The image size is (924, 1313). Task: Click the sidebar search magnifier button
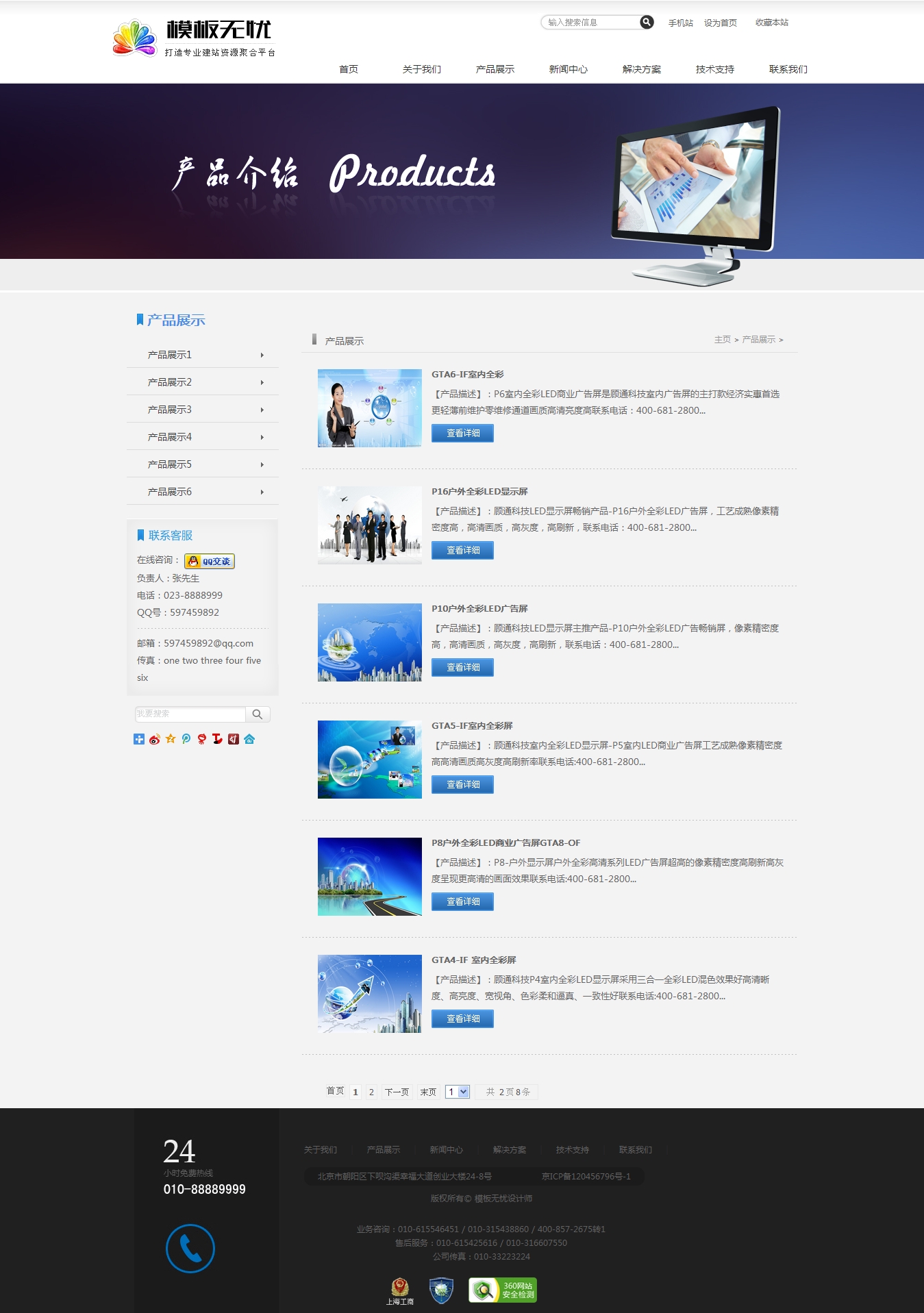(258, 714)
